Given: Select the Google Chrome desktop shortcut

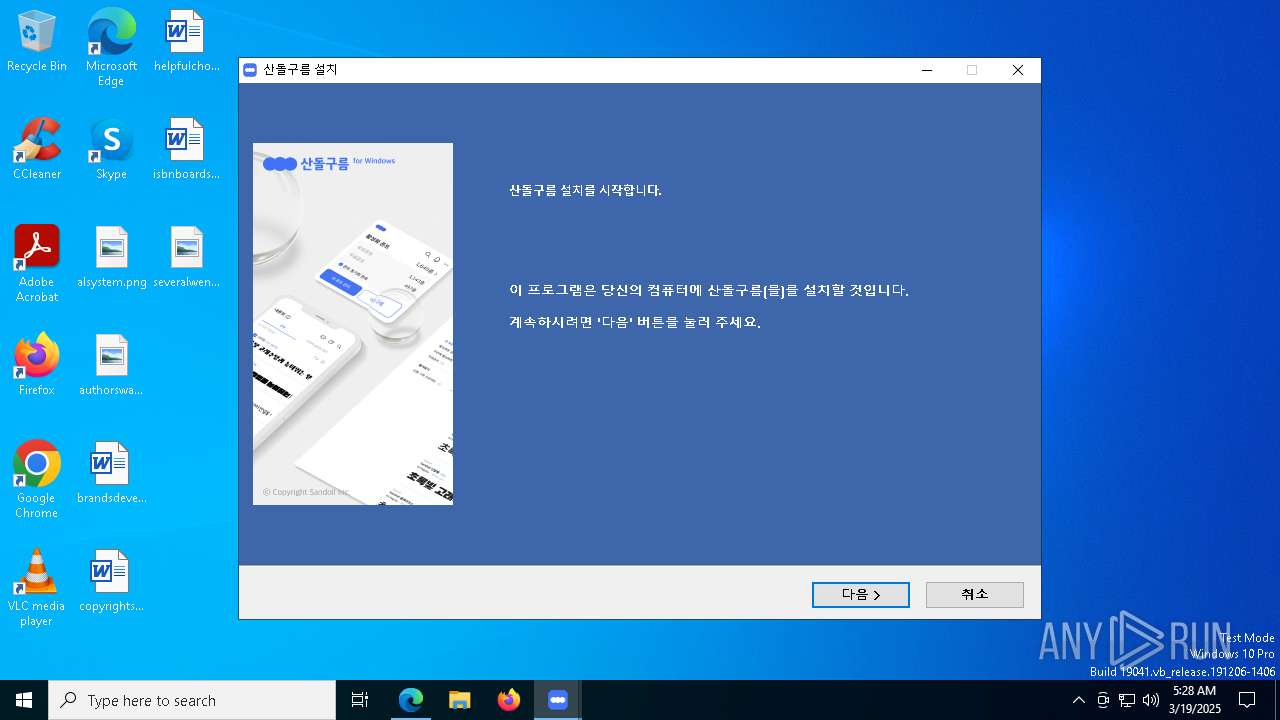Looking at the screenshot, I should [37, 480].
